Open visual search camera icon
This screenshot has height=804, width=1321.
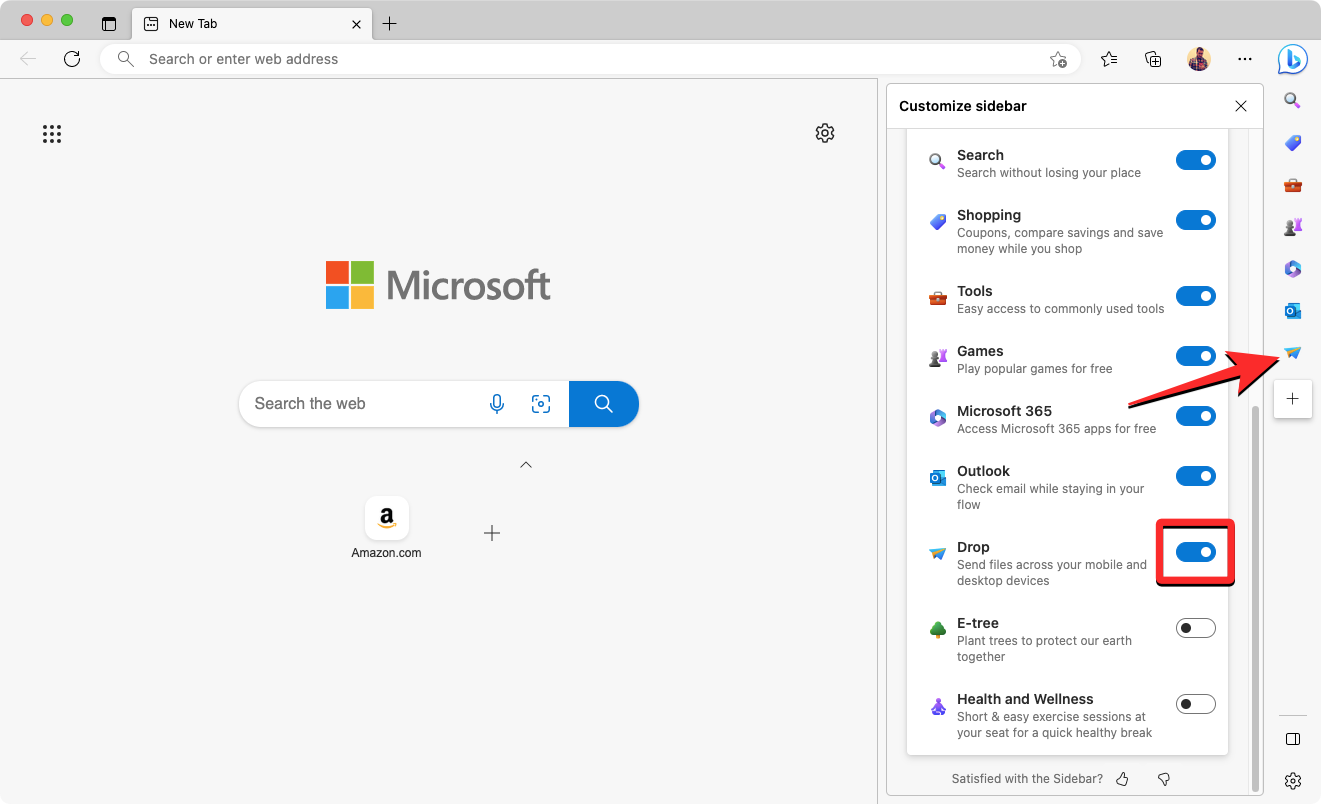coord(541,404)
